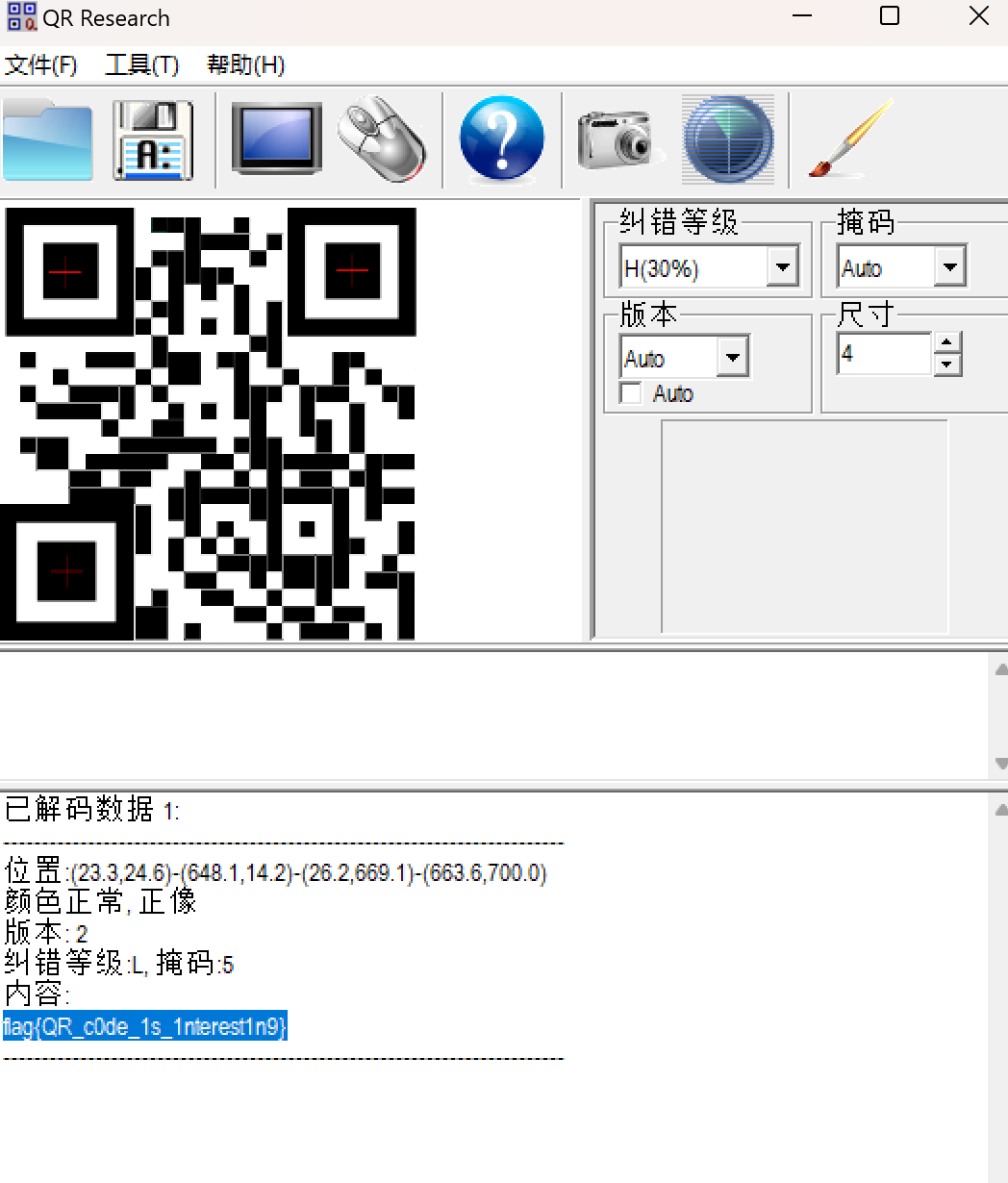Click the screen capture monitor icon

coord(277,139)
